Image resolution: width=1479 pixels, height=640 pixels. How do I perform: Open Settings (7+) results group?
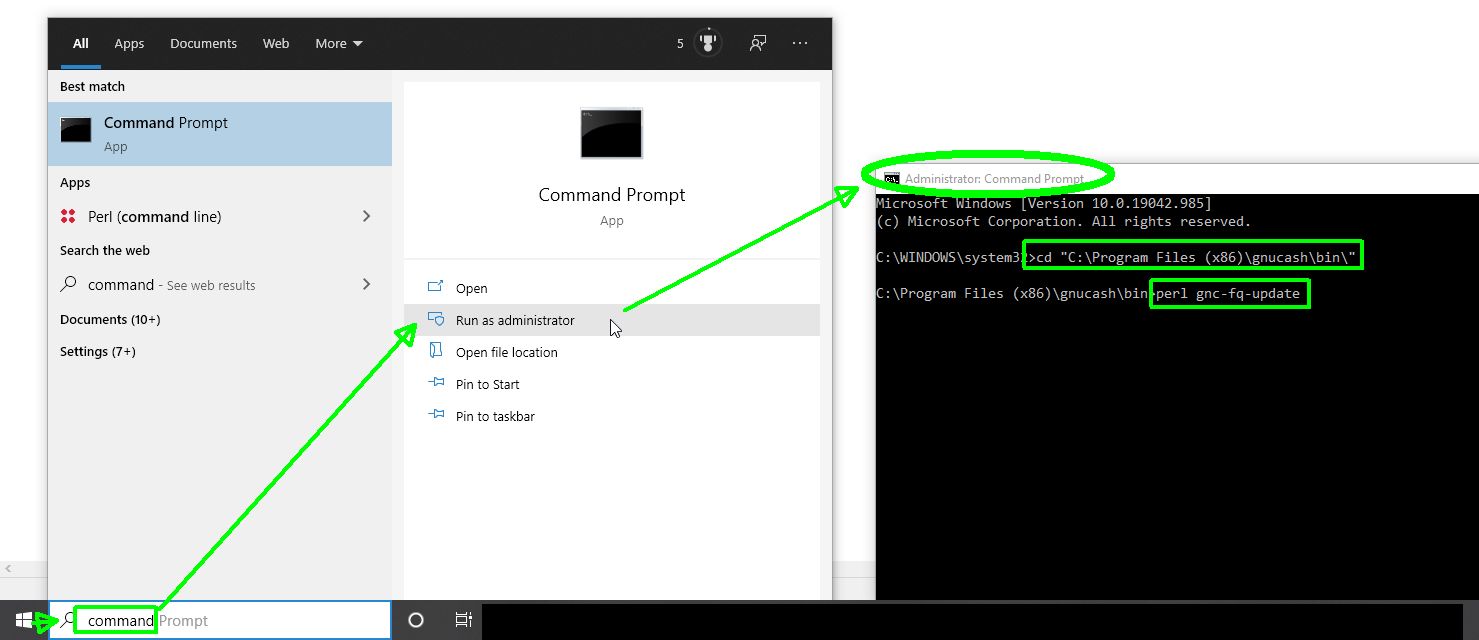[x=98, y=351]
